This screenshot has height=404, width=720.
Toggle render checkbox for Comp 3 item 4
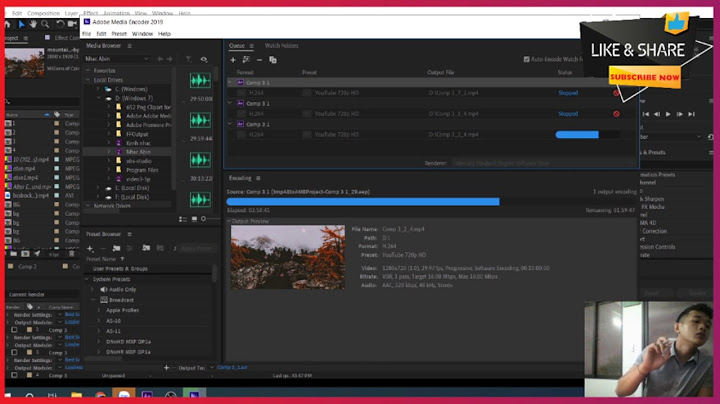click(x=14, y=375)
